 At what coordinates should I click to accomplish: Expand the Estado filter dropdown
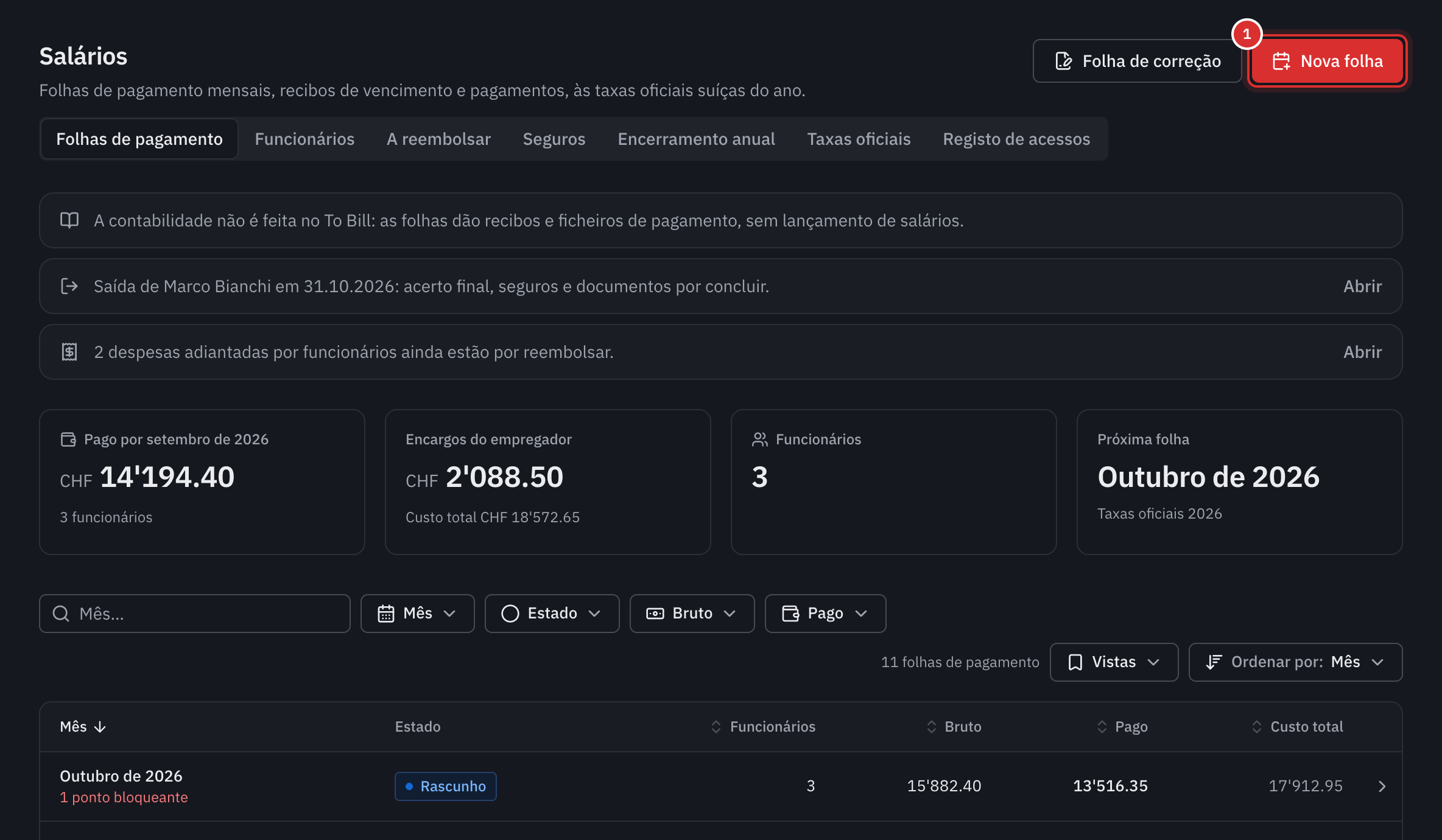pyautogui.click(x=552, y=614)
